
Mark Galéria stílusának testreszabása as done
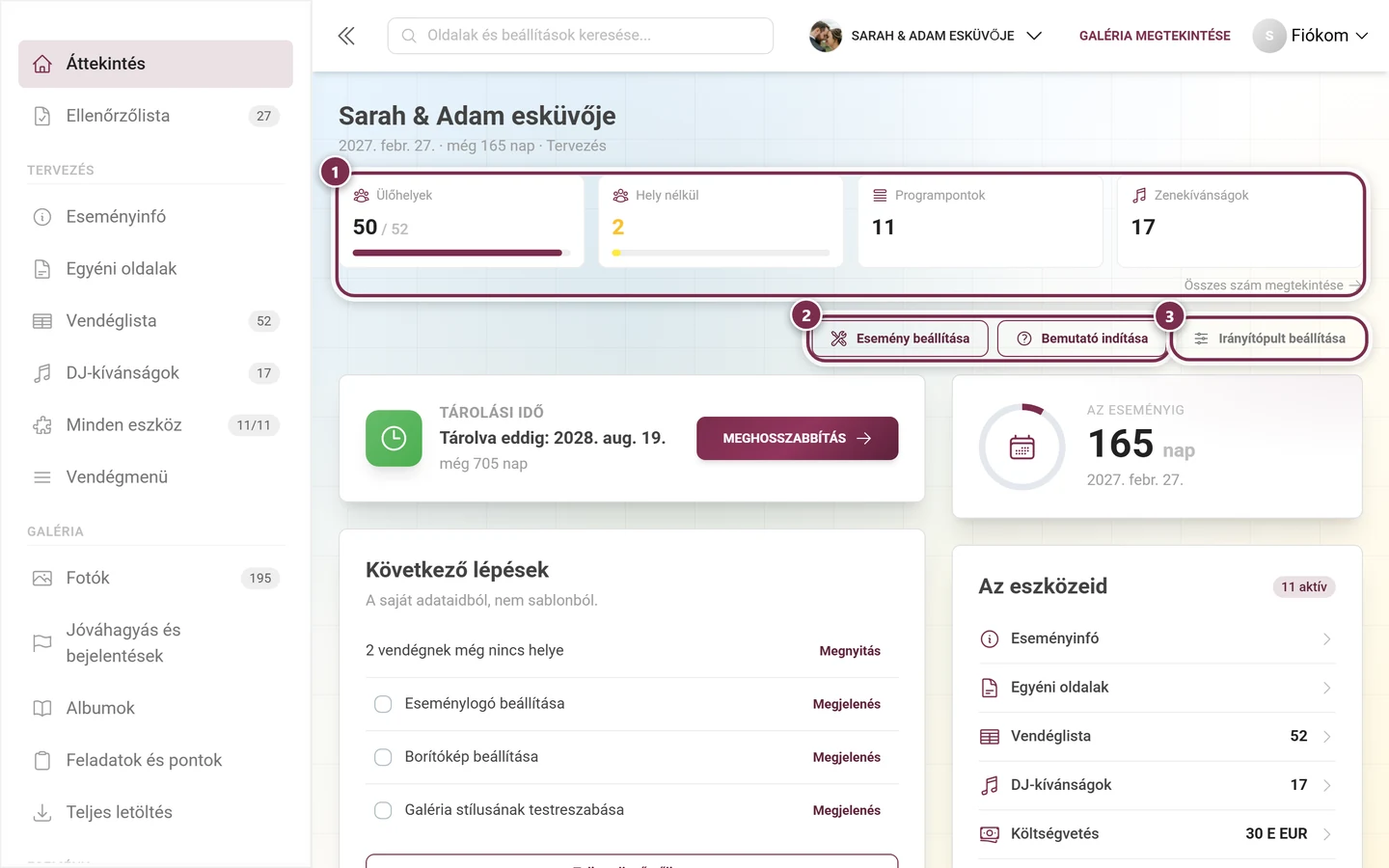pos(383,810)
